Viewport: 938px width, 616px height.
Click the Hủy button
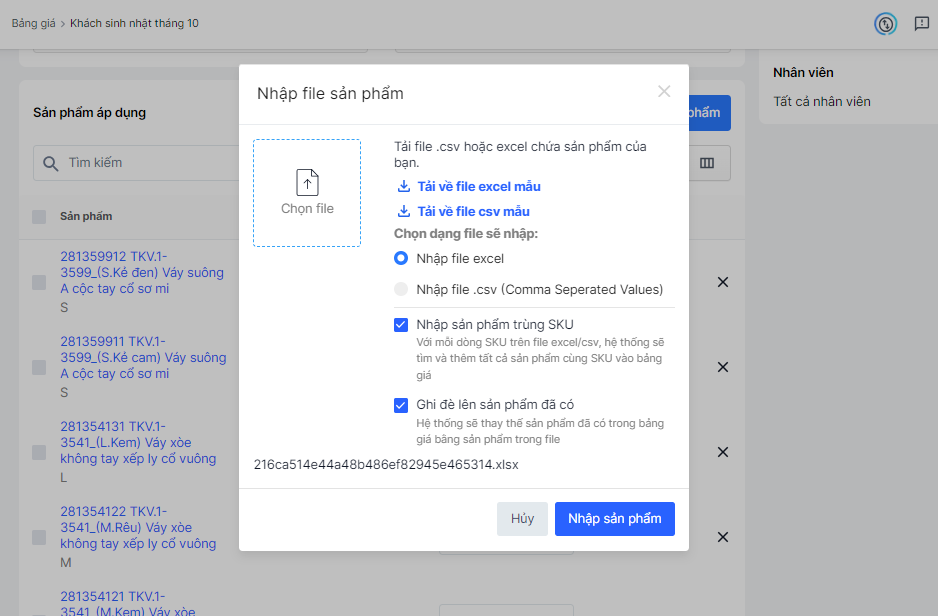(522, 519)
